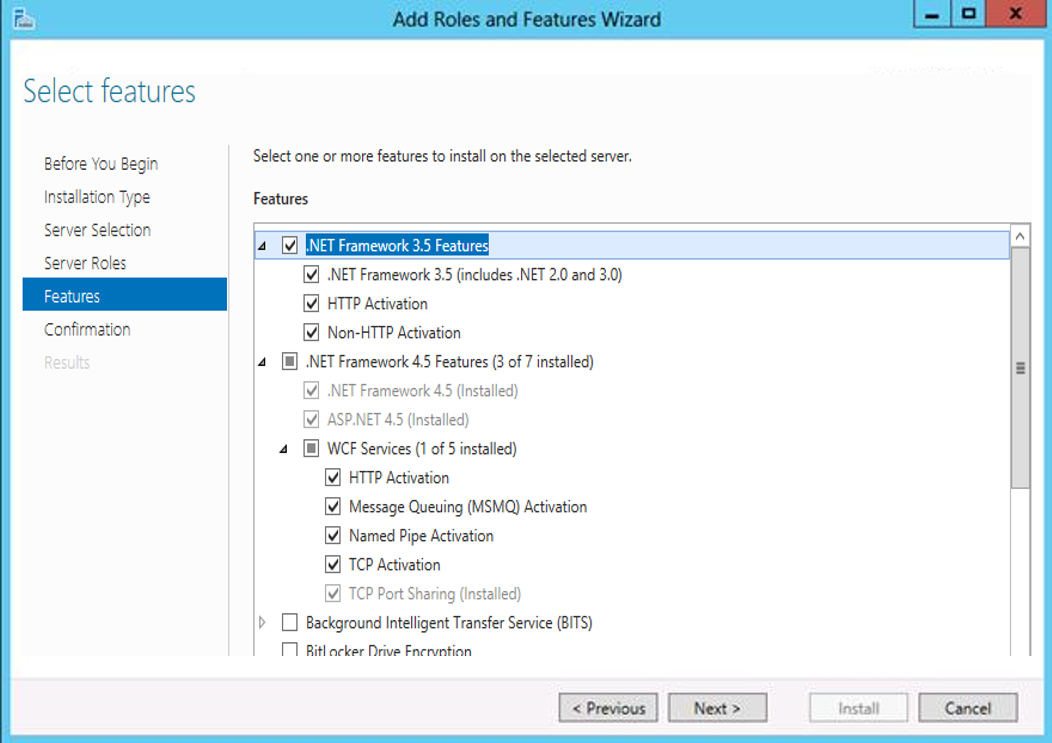
Task: Select Message Queuing (MSMQ) Activation label
Action: coord(468,506)
